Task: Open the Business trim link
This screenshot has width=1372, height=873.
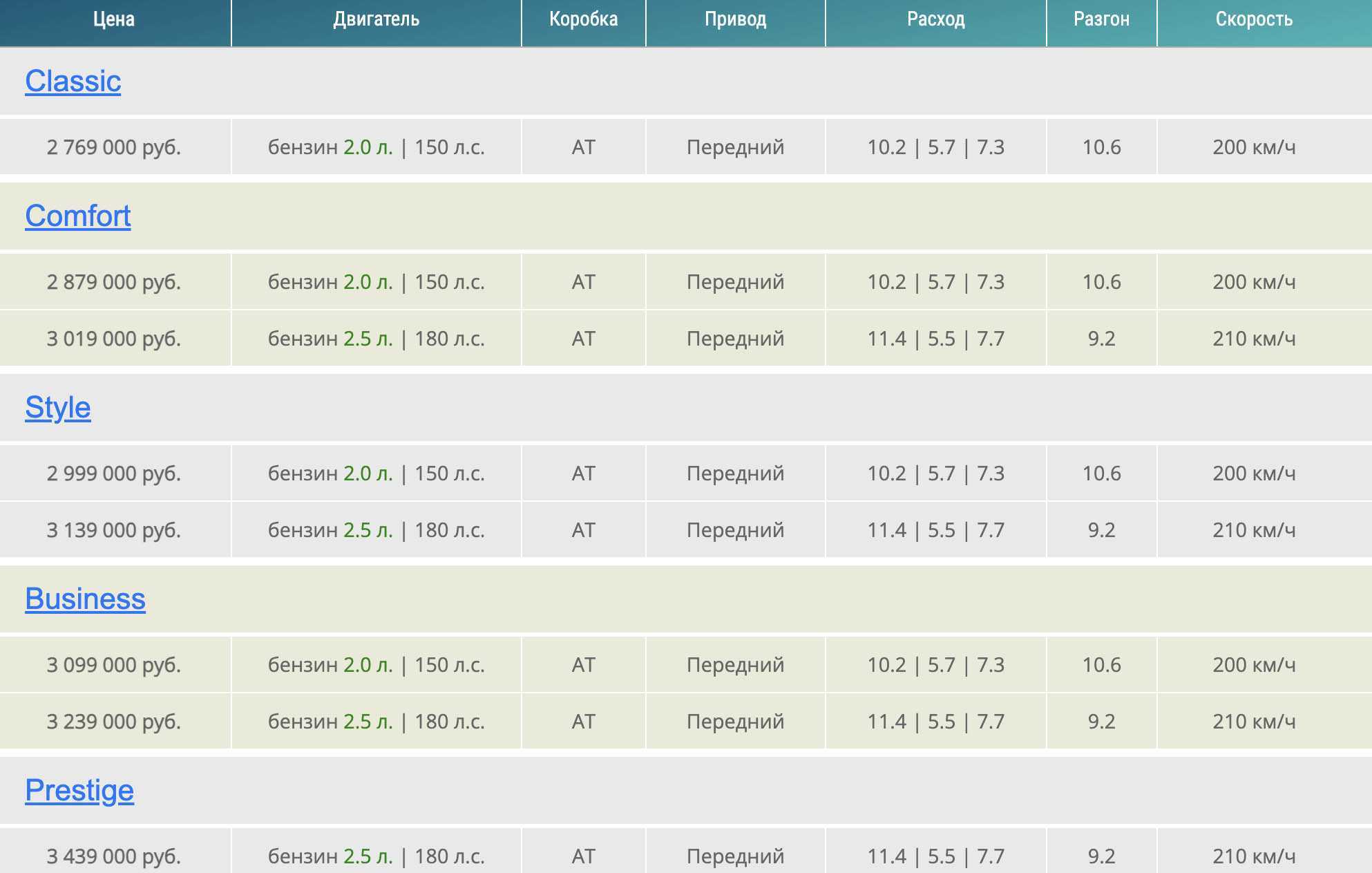Action: (86, 599)
